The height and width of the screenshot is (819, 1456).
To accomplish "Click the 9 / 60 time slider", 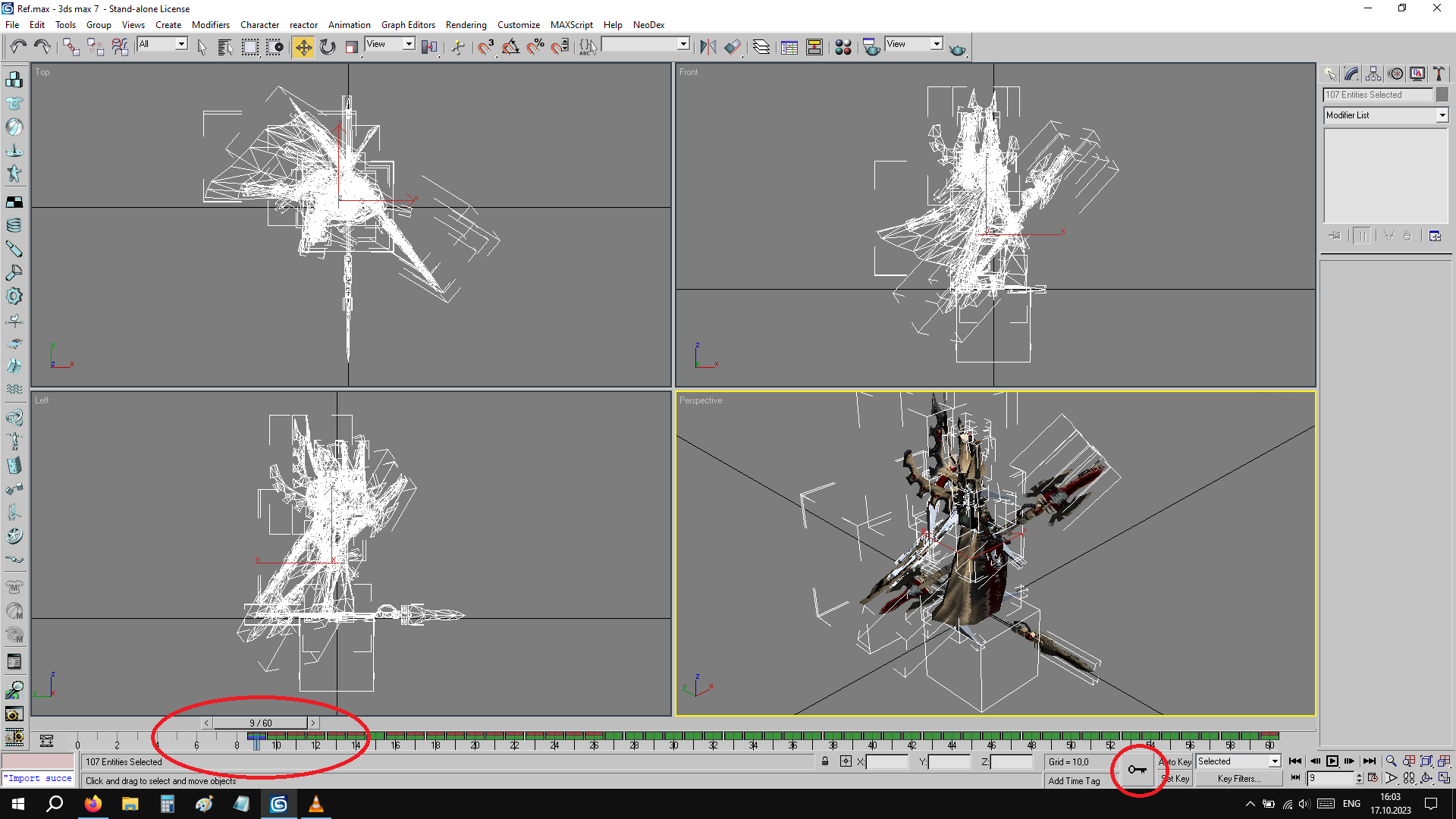I will pyautogui.click(x=260, y=723).
